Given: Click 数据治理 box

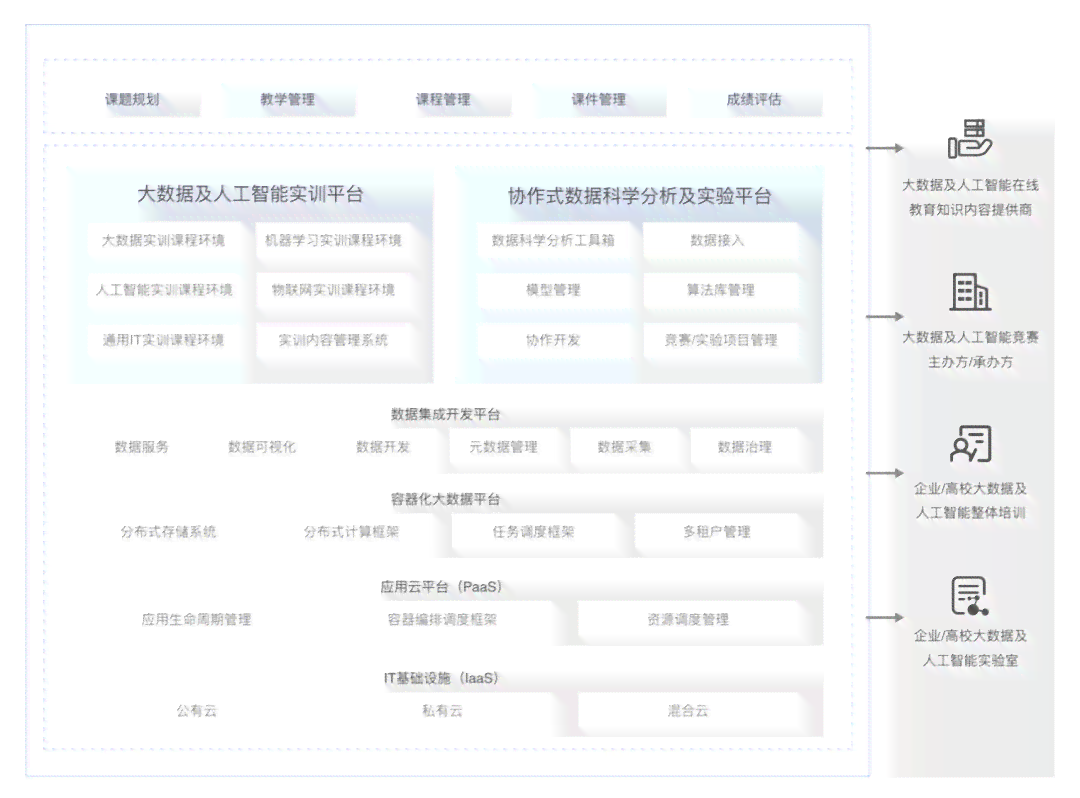Looking at the screenshot, I should (745, 447).
